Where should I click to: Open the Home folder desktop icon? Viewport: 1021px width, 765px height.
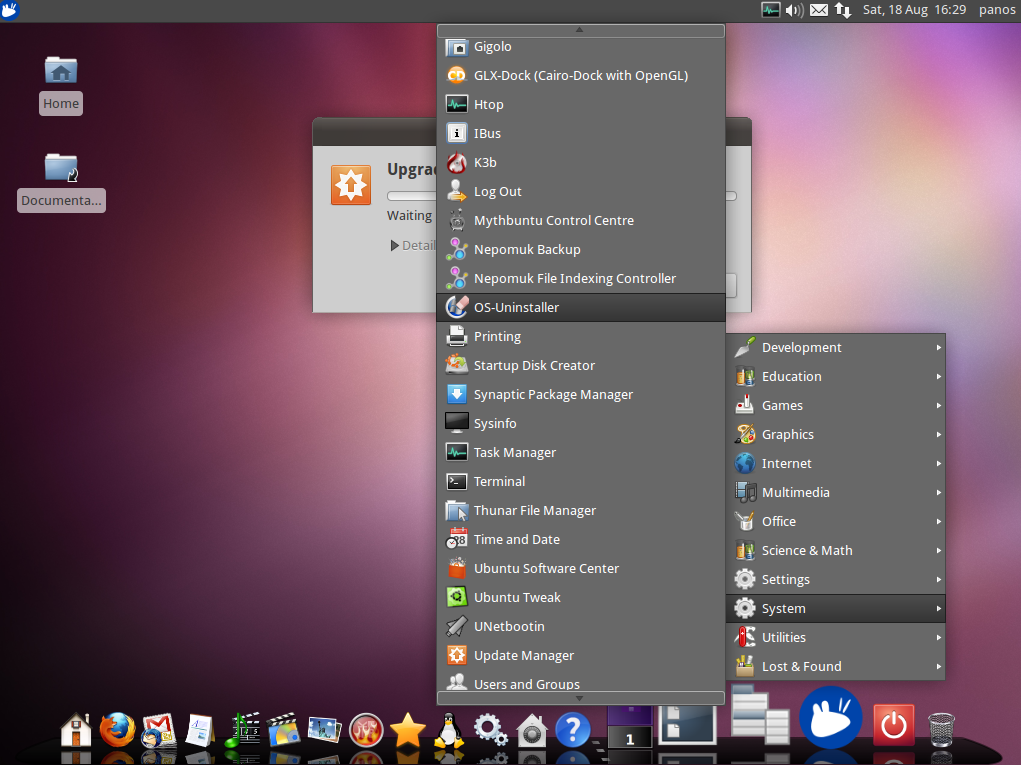[61, 85]
